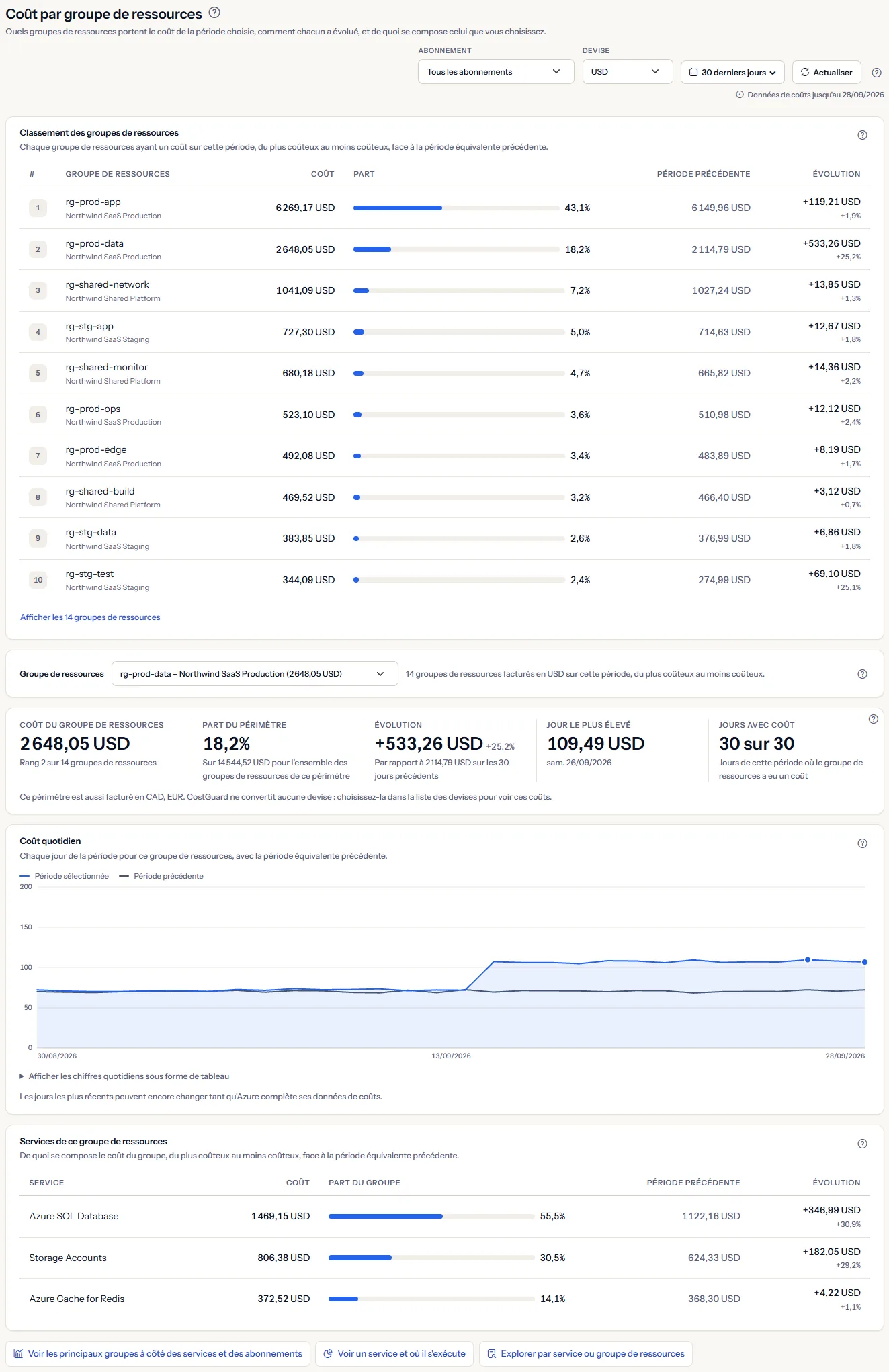Click the help icon in Classement des groupes
This screenshot has height=1372, width=889.
tap(863, 135)
